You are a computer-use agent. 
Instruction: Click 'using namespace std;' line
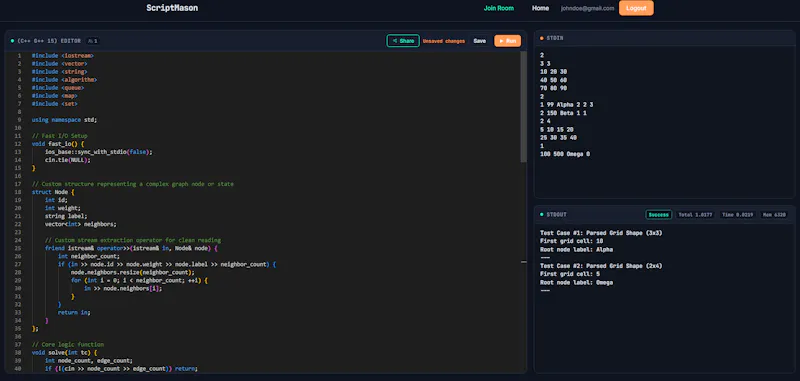click(64, 120)
